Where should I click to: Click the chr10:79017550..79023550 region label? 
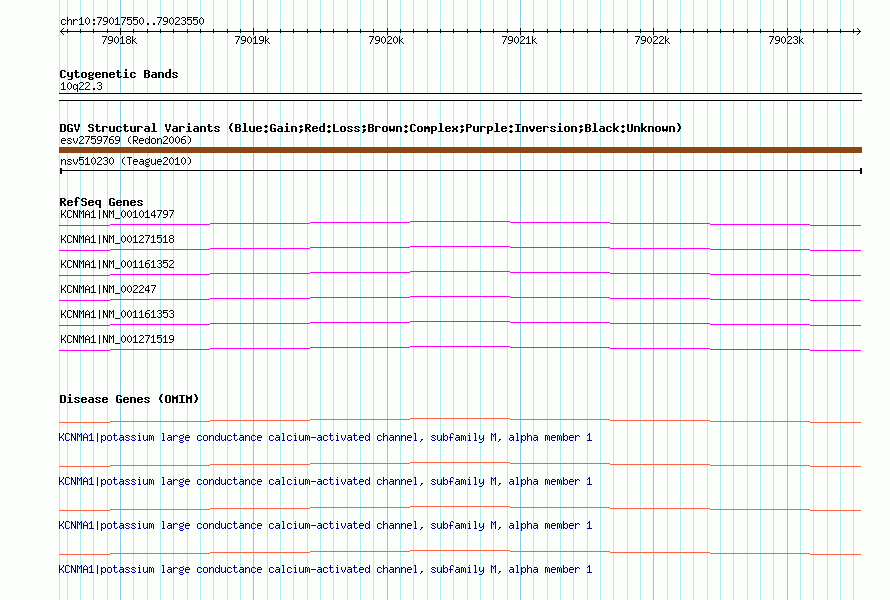(132, 21)
